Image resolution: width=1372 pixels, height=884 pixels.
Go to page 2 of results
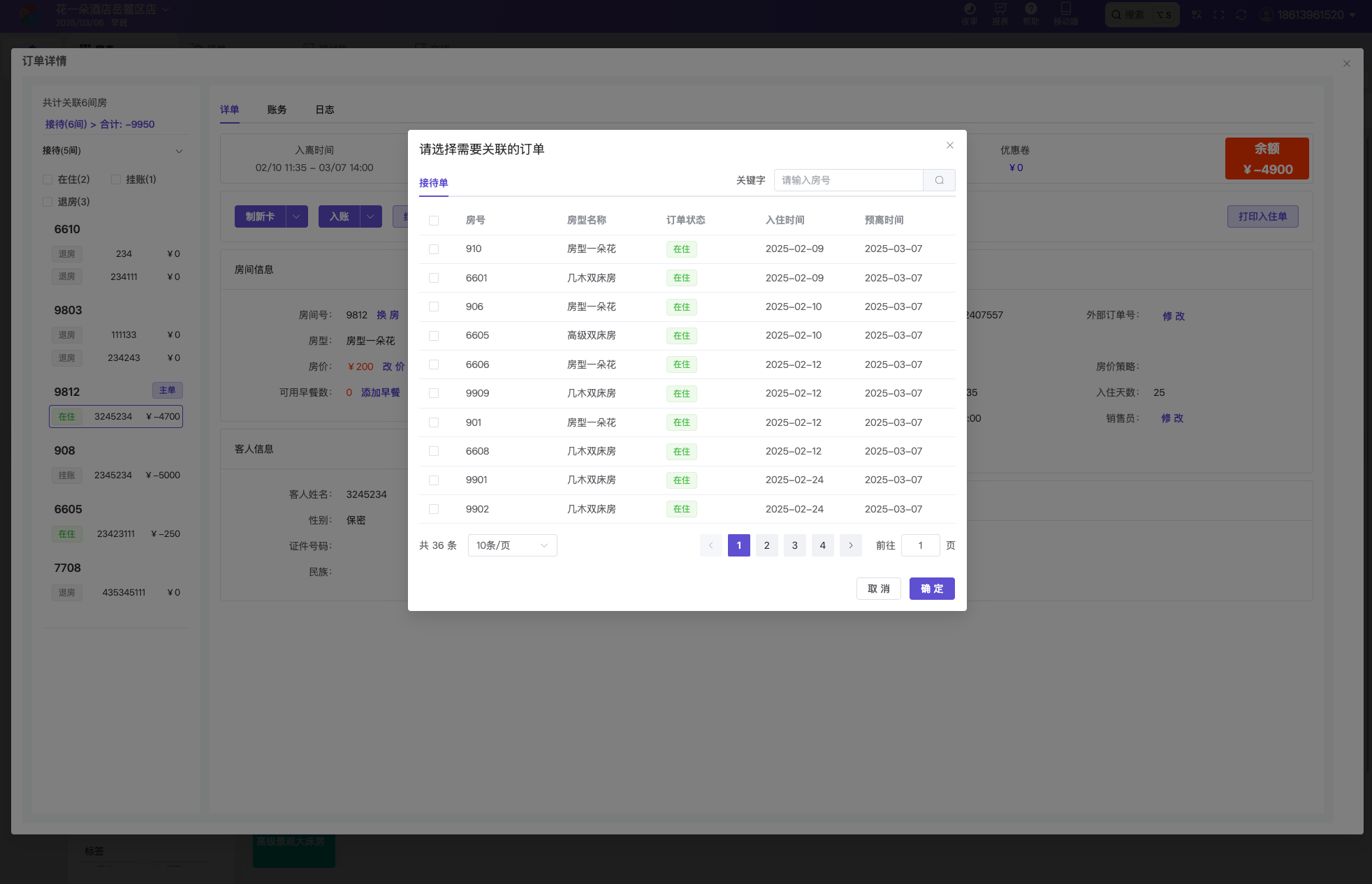766,545
